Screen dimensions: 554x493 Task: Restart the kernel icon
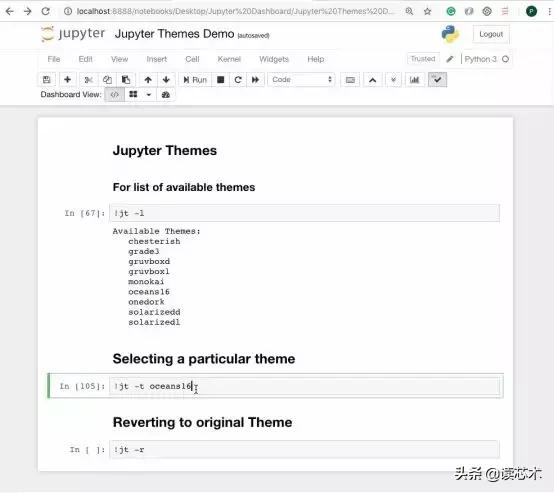tap(238, 80)
